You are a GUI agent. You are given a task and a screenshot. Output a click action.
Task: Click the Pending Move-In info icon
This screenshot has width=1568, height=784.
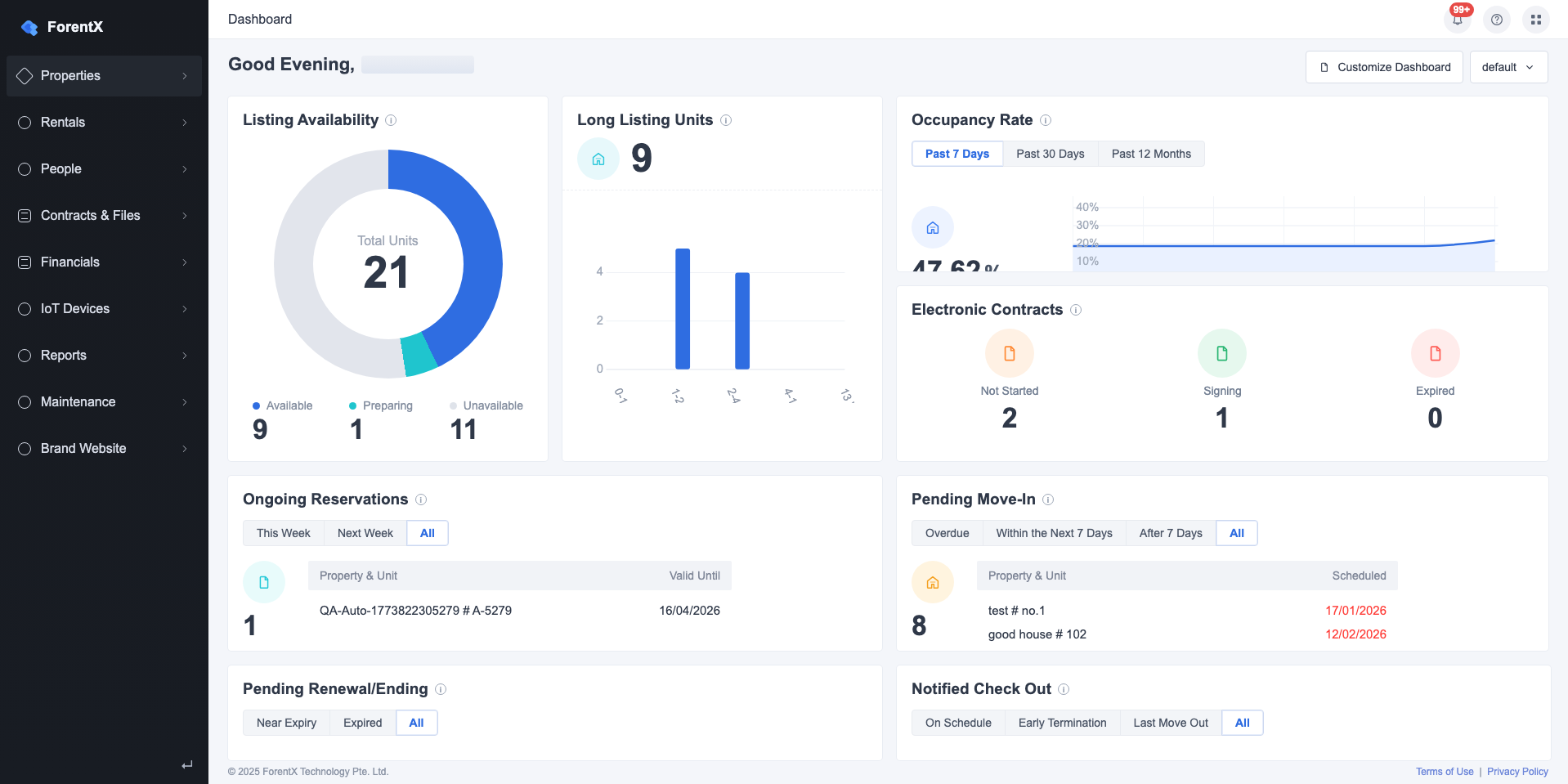(x=1047, y=500)
